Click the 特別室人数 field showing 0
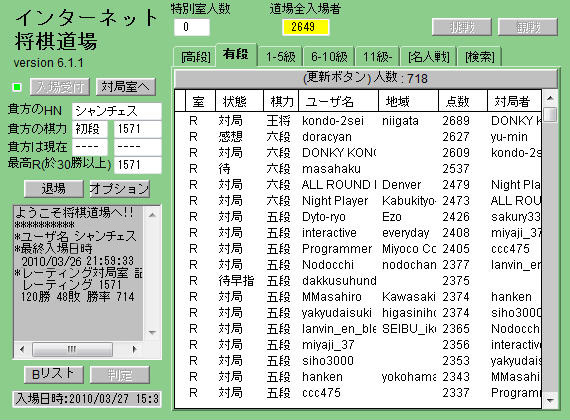Image resolution: width=570 pixels, height=420 pixels. (192, 27)
